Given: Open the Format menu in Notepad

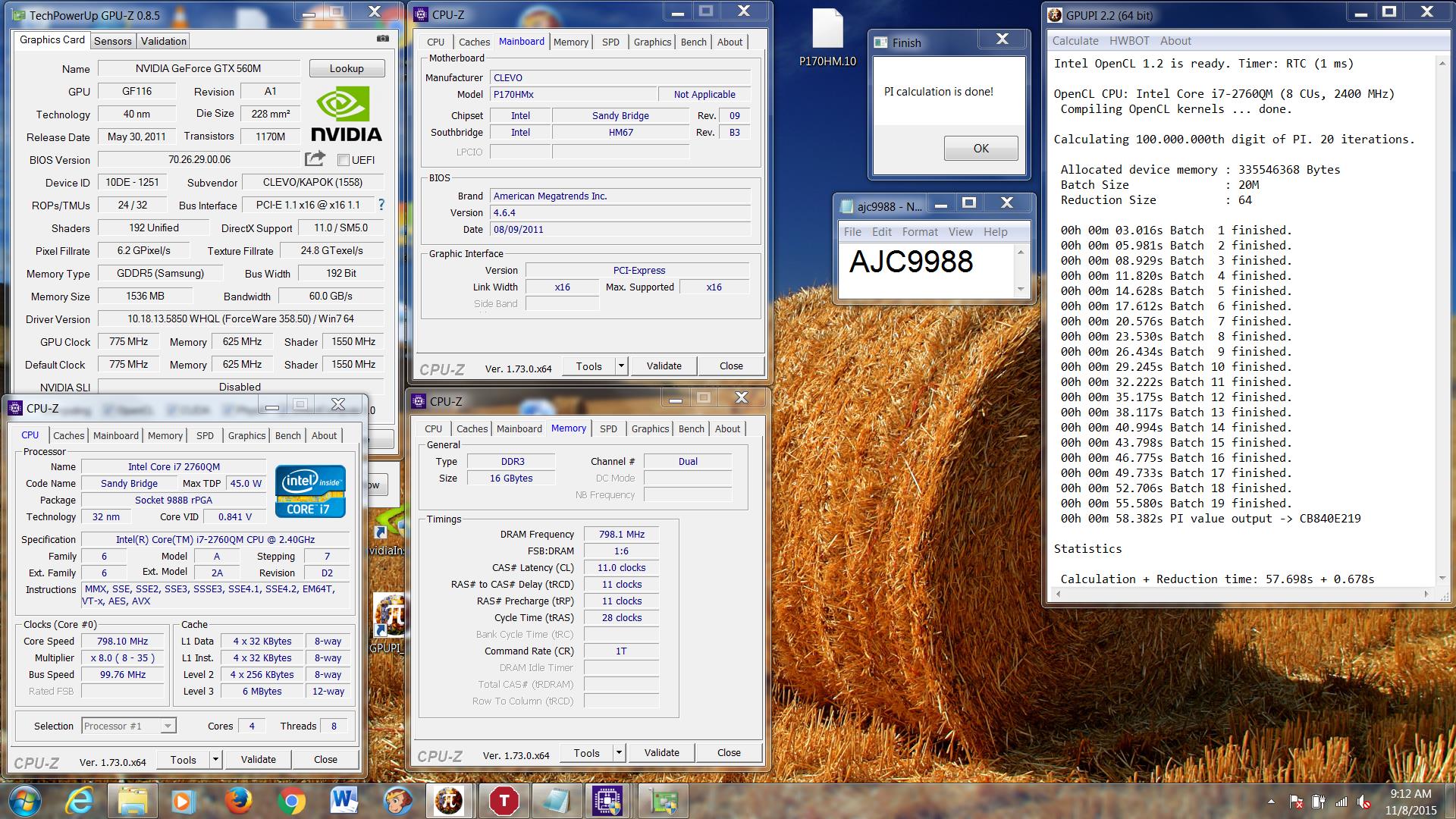Looking at the screenshot, I should tap(920, 232).
